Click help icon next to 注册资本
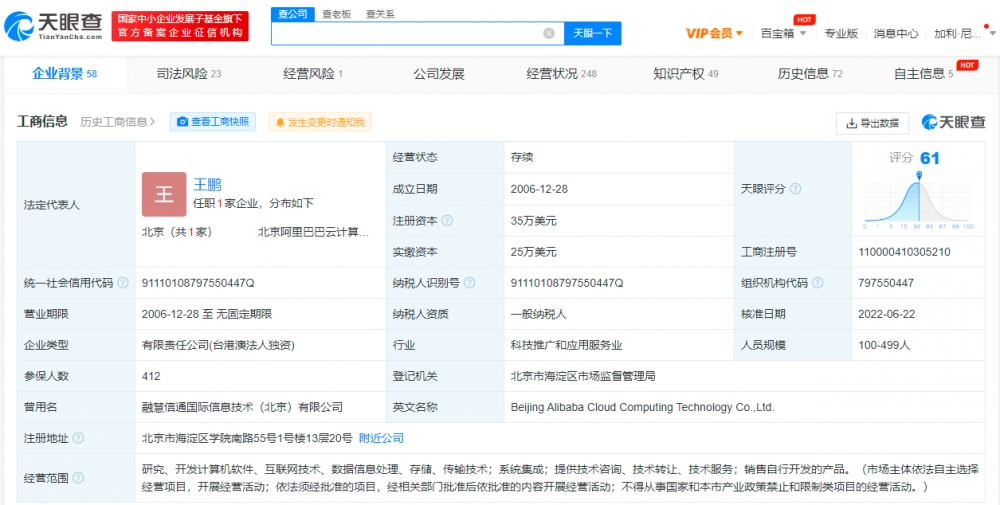Viewport: 1000px width, 505px height. click(448, 221)
